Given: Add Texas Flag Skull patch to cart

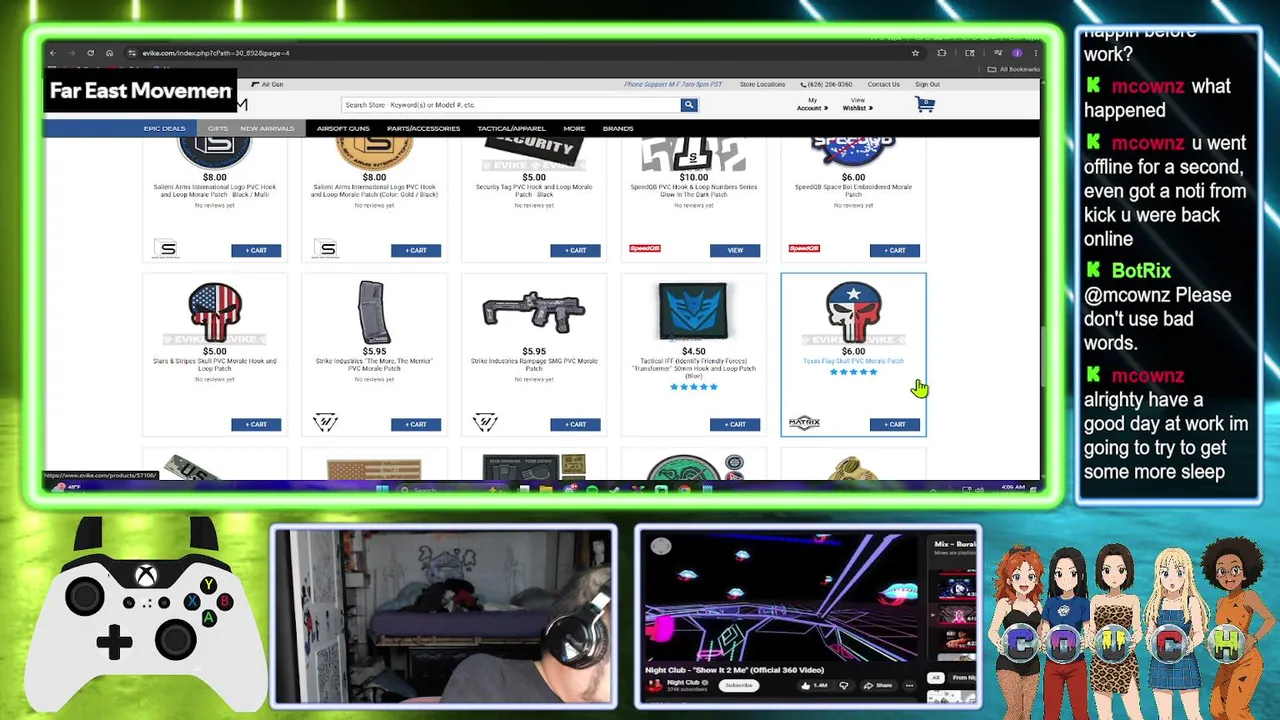Looking at the screenshot, I should coord(895,424).
